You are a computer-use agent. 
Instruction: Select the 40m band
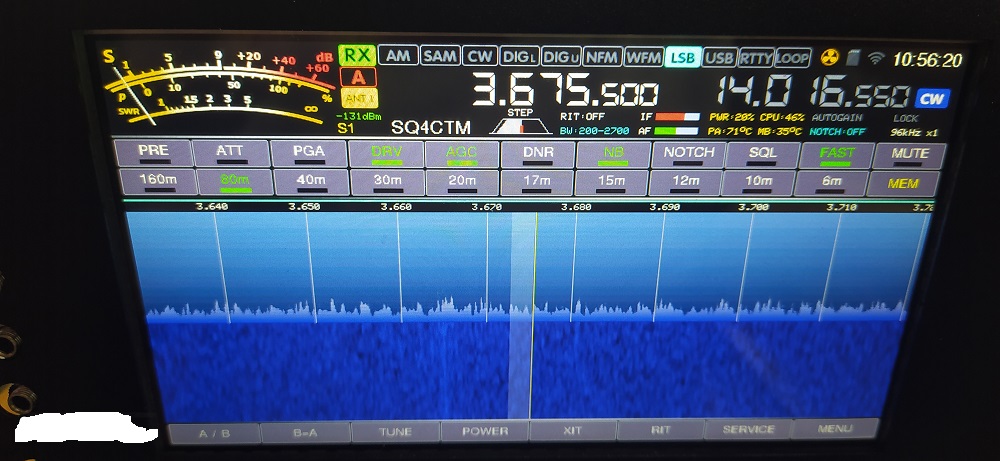pos(311,181)
